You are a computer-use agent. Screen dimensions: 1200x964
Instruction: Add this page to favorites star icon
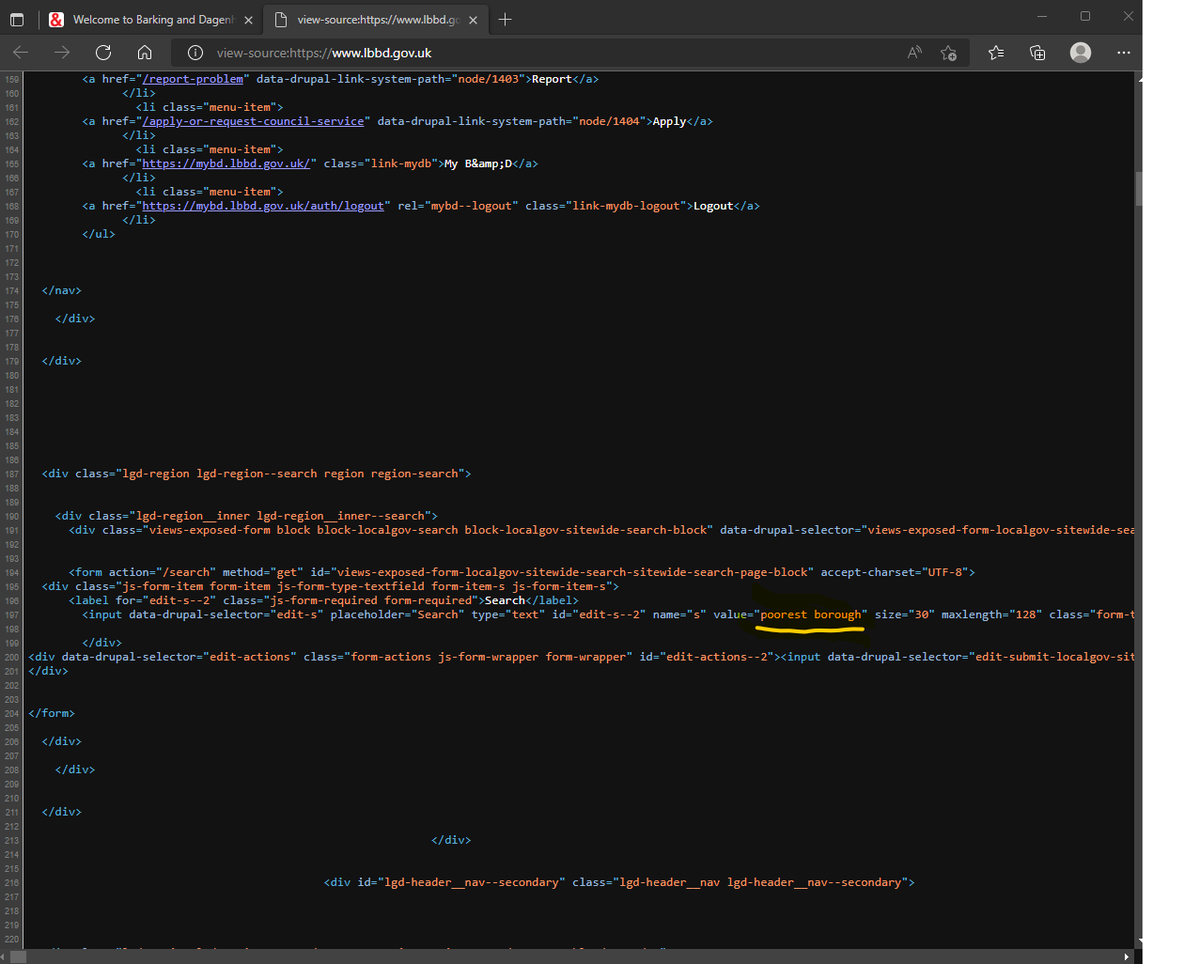click(949, 53)
